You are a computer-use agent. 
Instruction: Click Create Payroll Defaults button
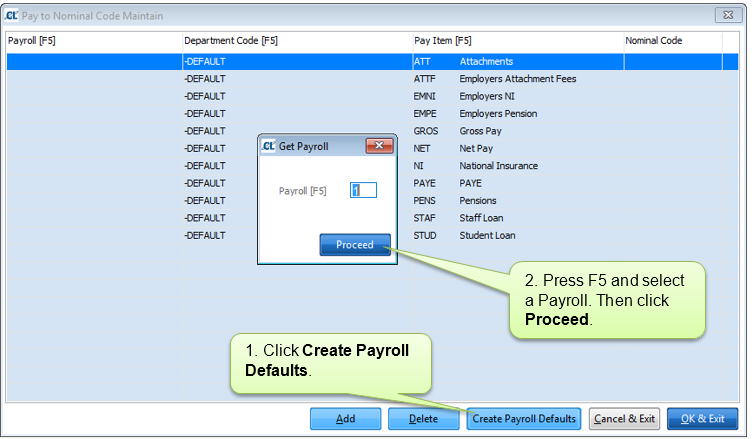pos(523,418)
